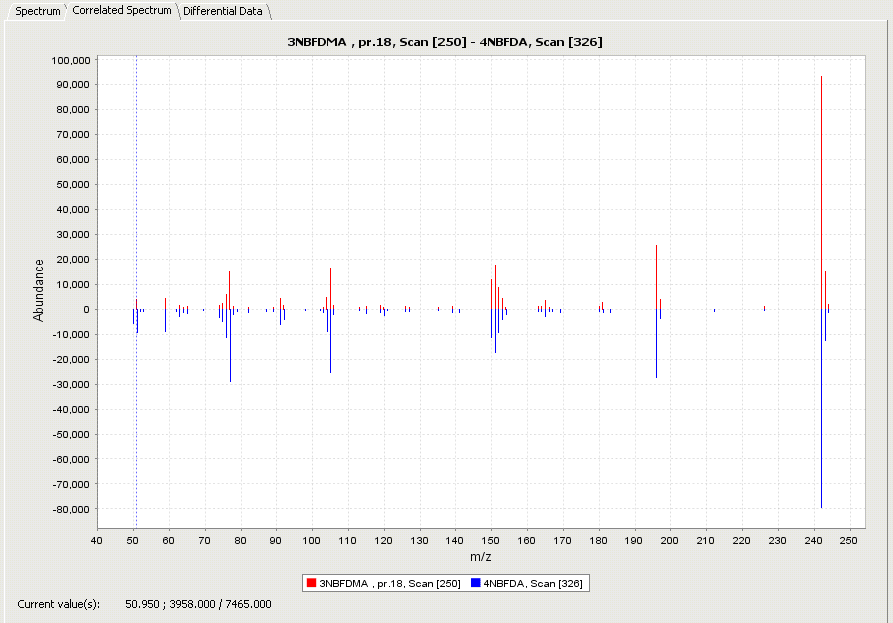893x623 pixels.
Task: Open the Differential Data tab
Action: [x=223, y=11]
